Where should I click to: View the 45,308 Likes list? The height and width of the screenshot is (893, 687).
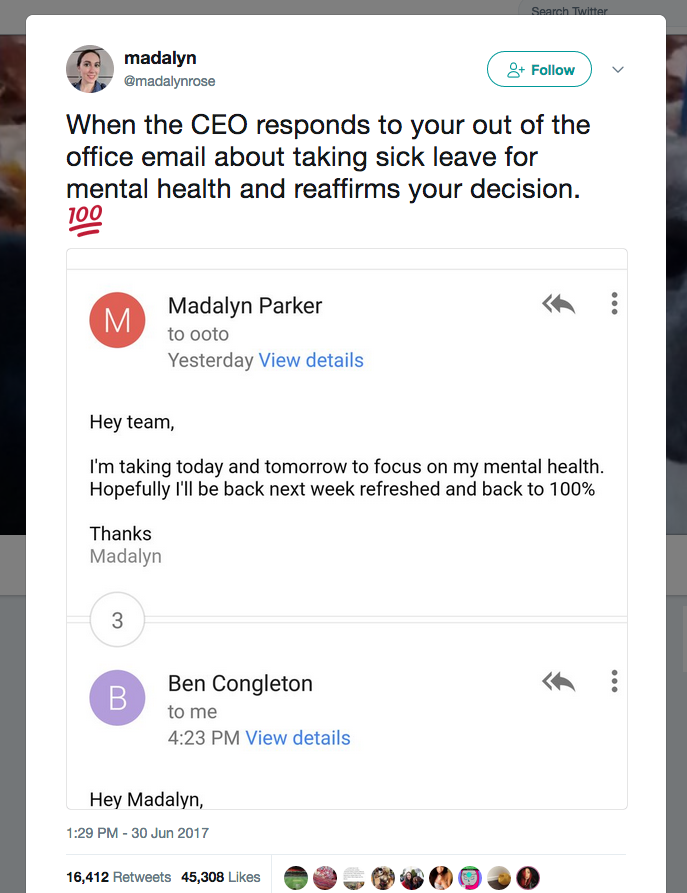(220, 877)
